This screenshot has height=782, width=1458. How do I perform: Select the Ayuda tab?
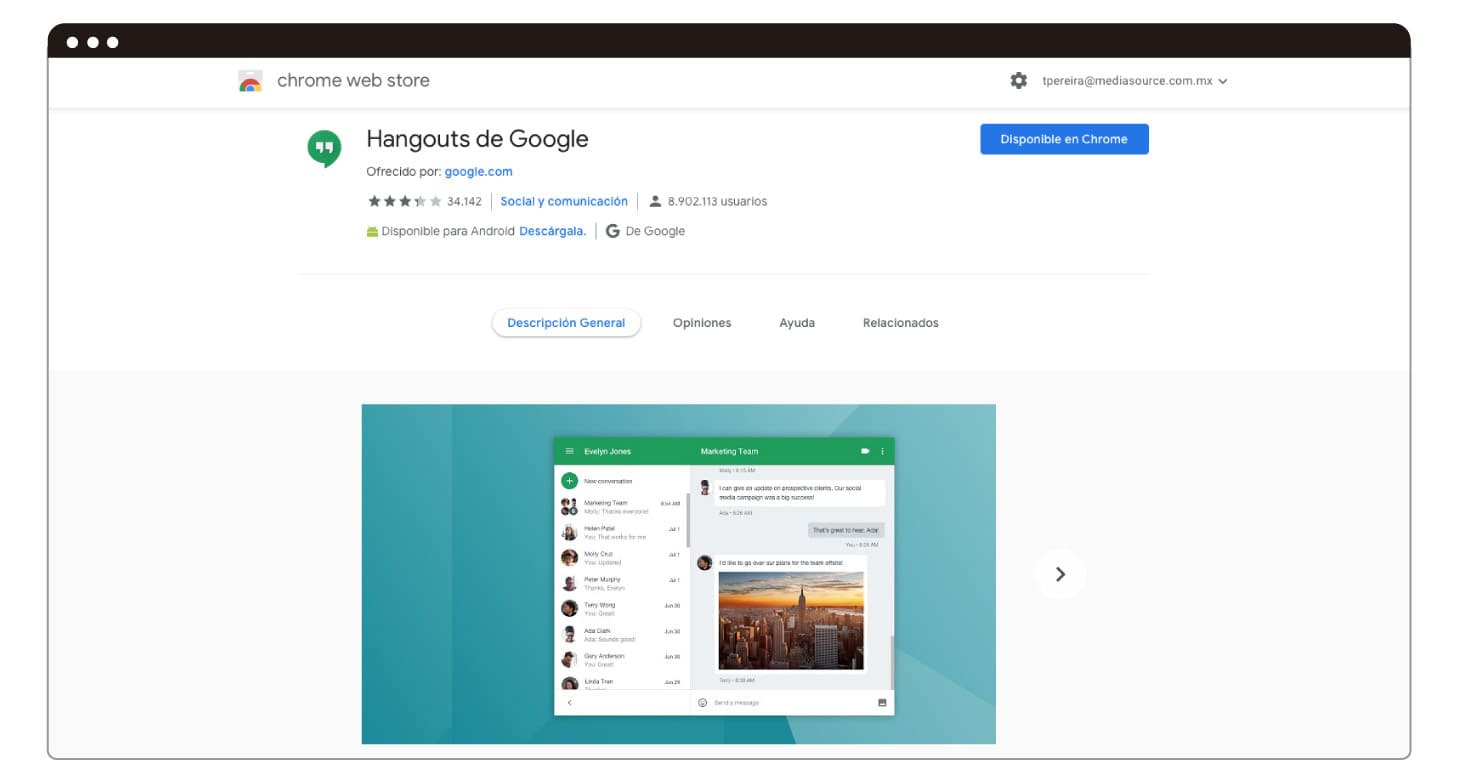point(797,323)
